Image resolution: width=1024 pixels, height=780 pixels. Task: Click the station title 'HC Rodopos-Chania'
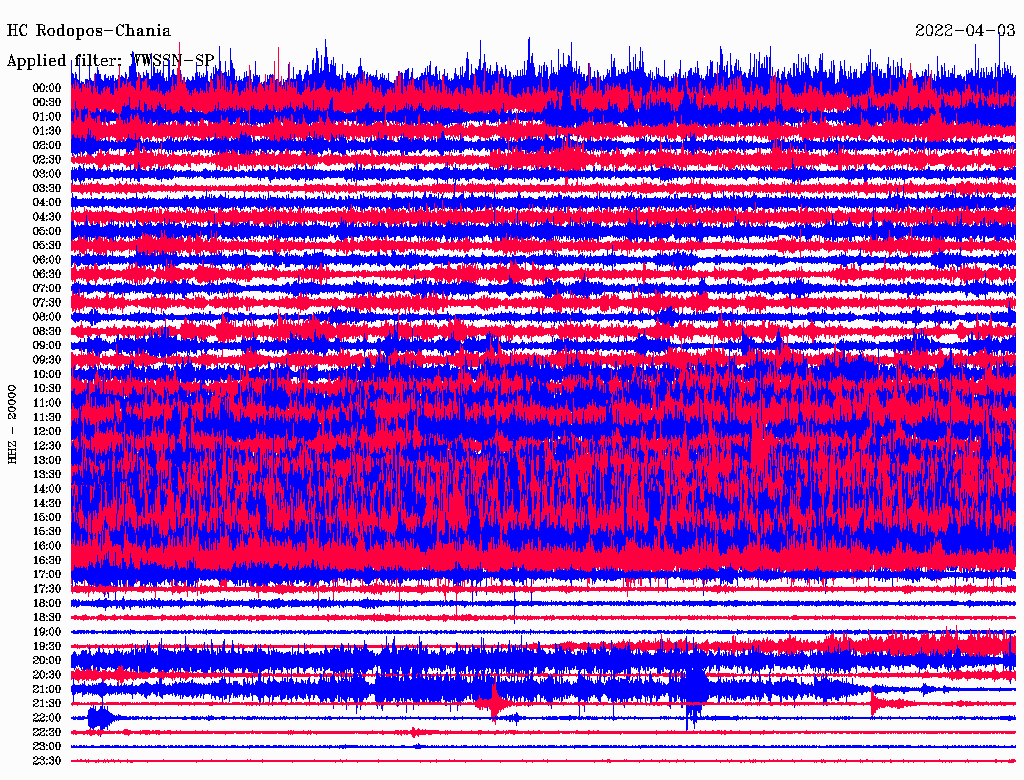point(89,31)
